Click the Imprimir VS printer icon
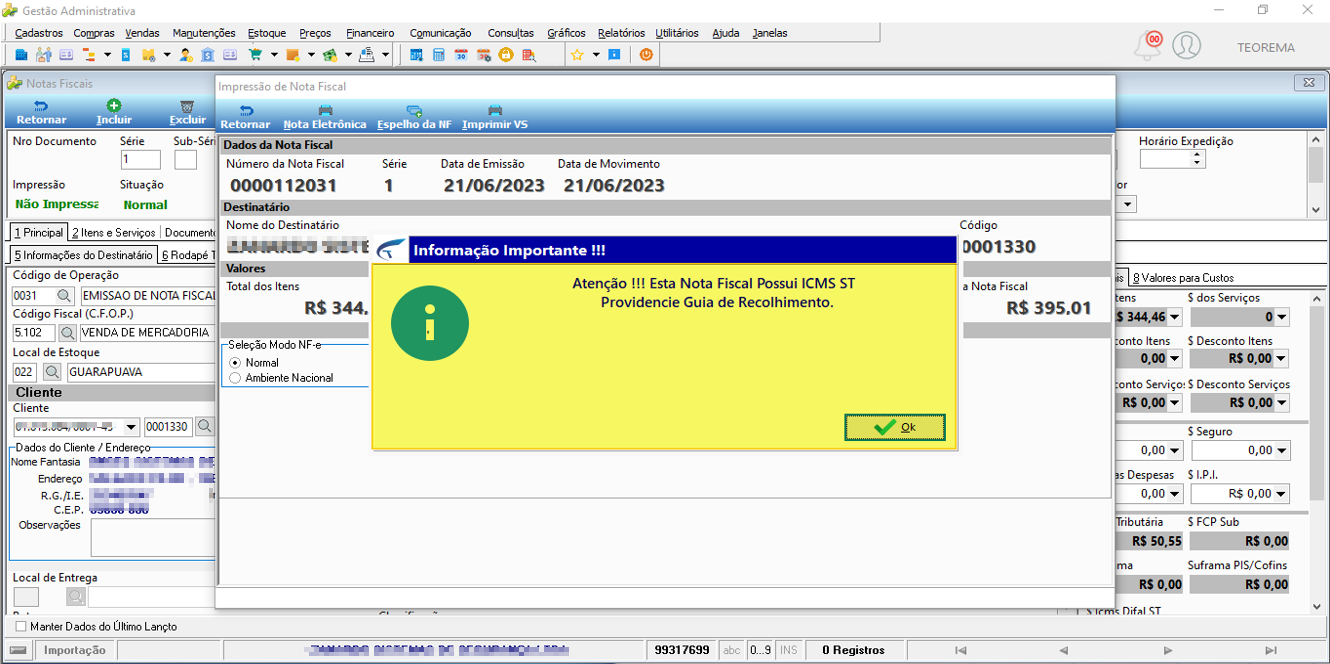1330x664 pixels. point(495,111)
